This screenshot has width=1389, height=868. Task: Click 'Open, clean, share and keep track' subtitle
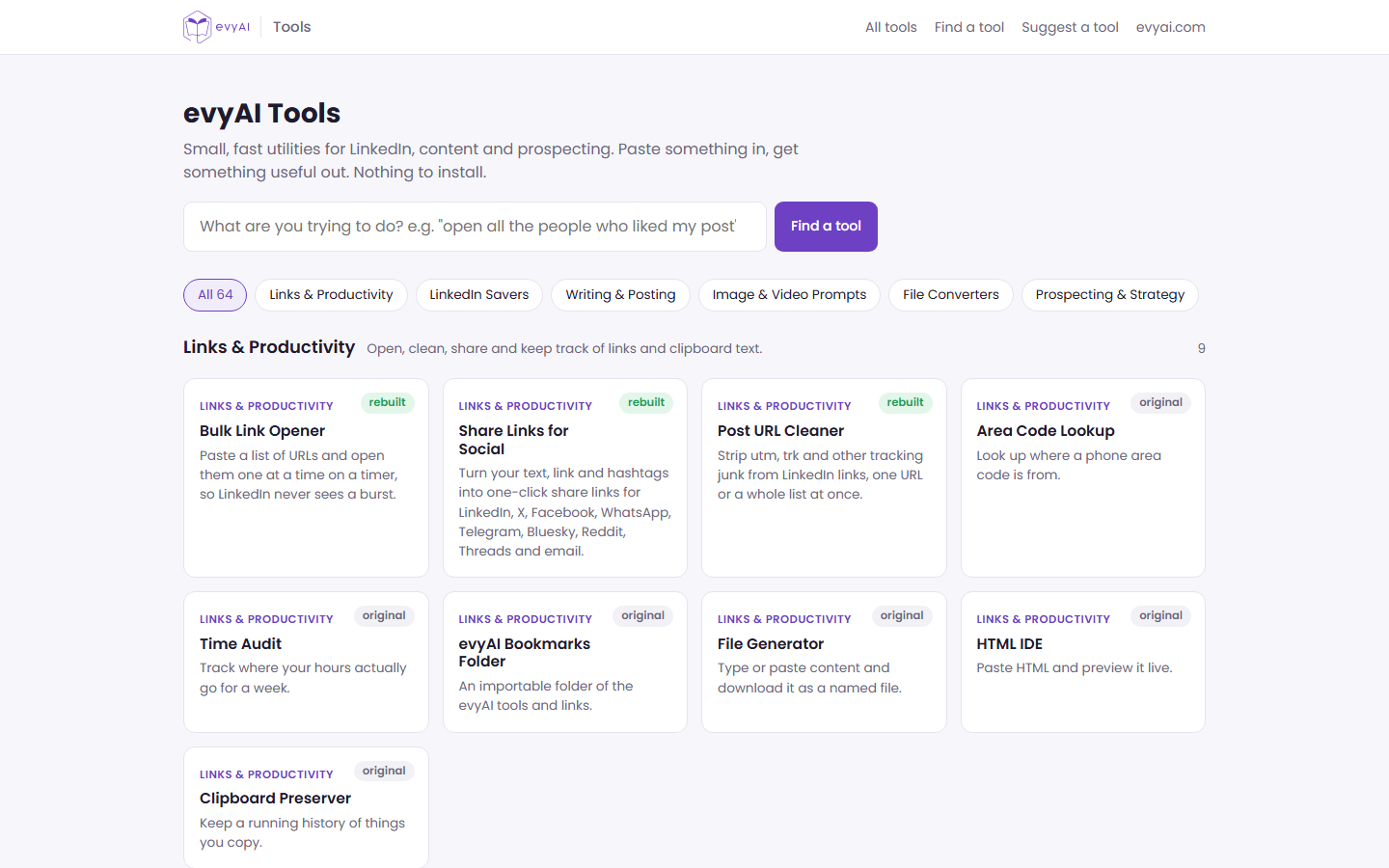click(564, 349)
